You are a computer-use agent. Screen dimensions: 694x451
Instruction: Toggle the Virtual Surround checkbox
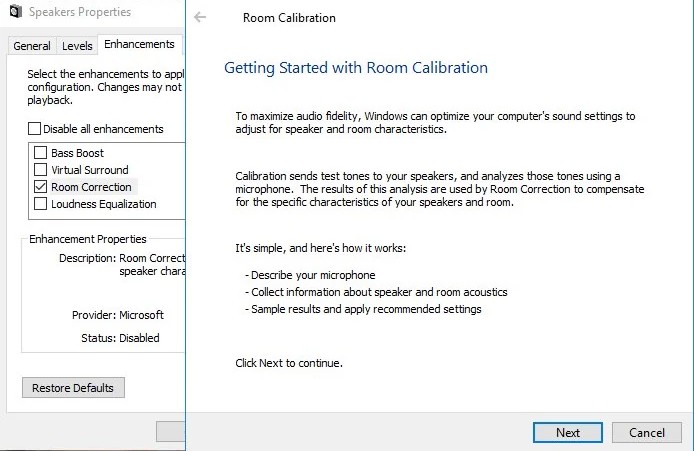[41, 170]
